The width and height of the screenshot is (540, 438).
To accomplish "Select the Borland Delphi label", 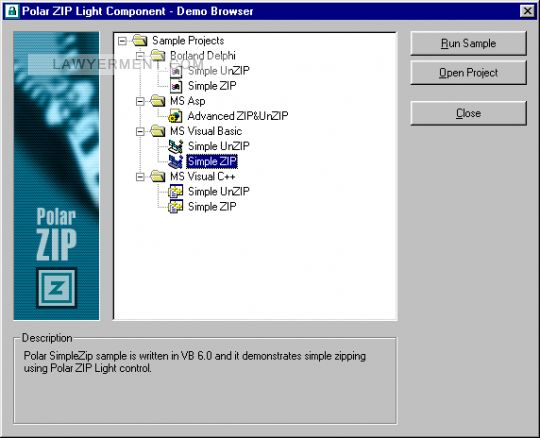I will coord(203,56).
